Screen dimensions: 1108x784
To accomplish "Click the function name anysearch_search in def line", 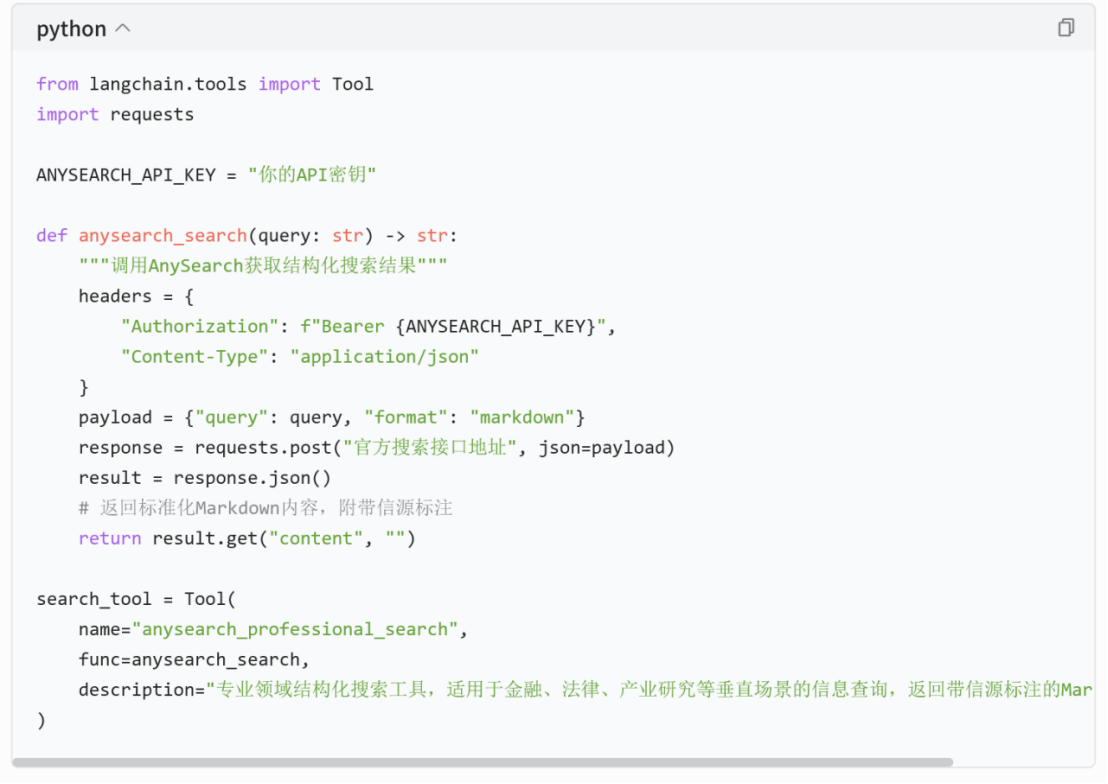I will coord(163,235).
